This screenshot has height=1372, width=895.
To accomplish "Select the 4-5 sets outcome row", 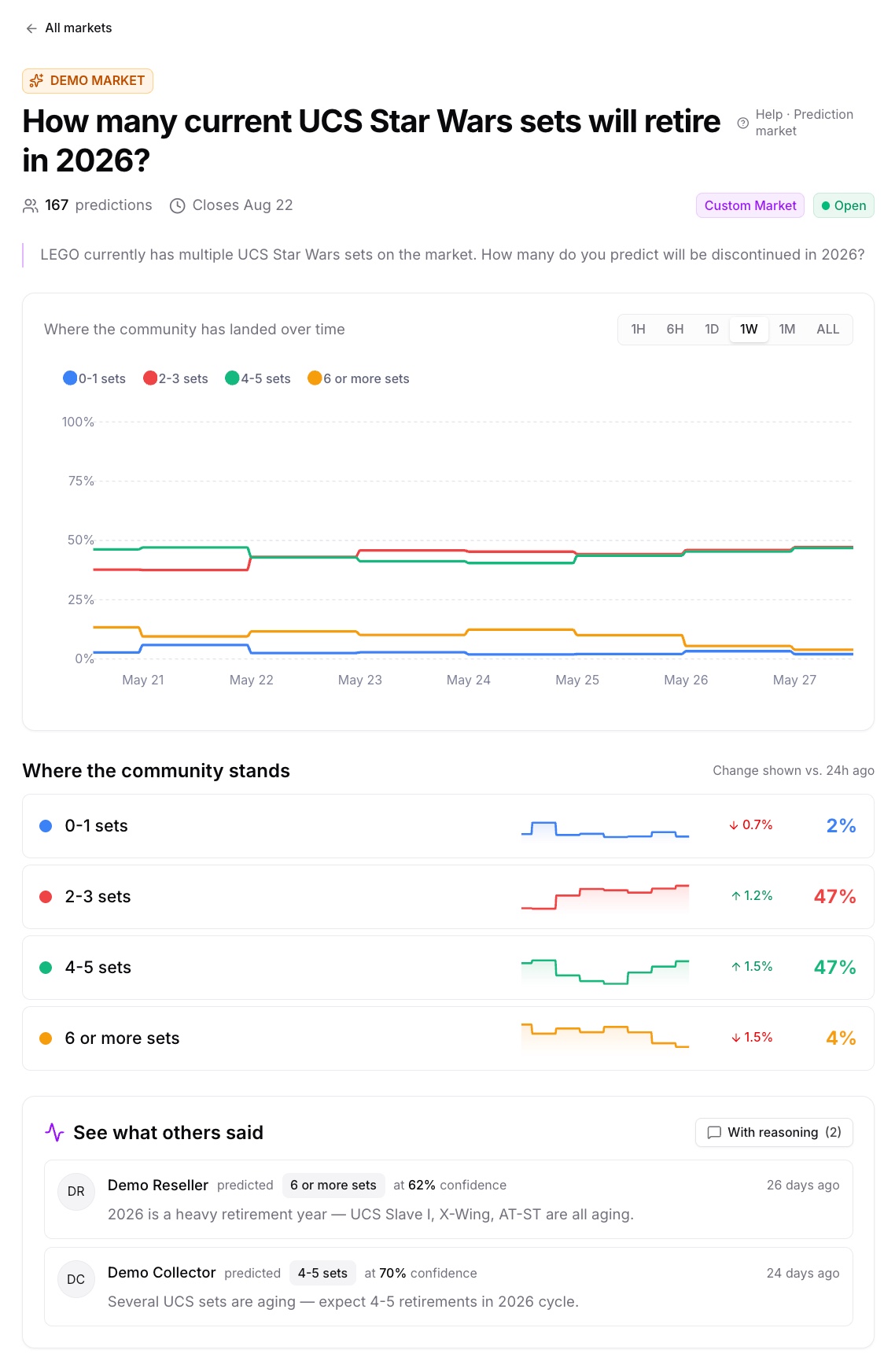I will 448,968.
